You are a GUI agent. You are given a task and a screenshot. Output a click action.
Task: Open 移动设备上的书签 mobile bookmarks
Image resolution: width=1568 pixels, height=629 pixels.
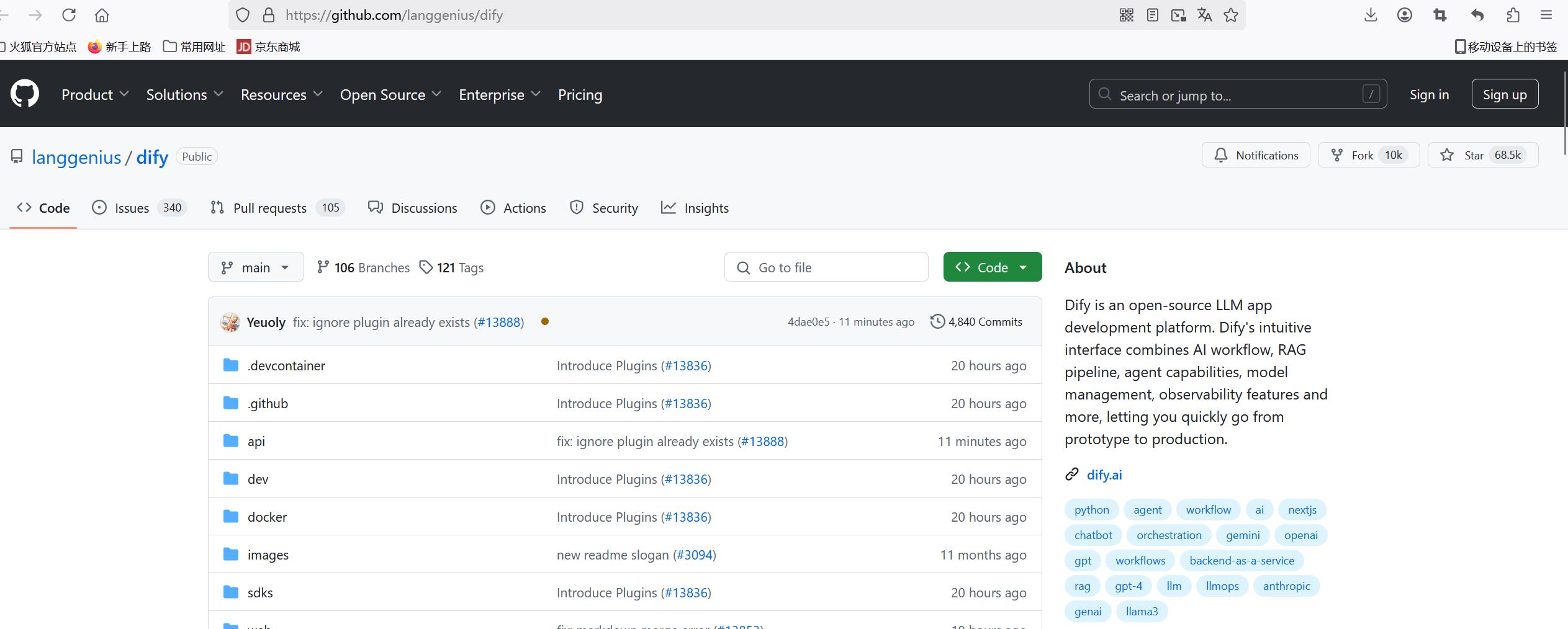[x=1507, y=47]
